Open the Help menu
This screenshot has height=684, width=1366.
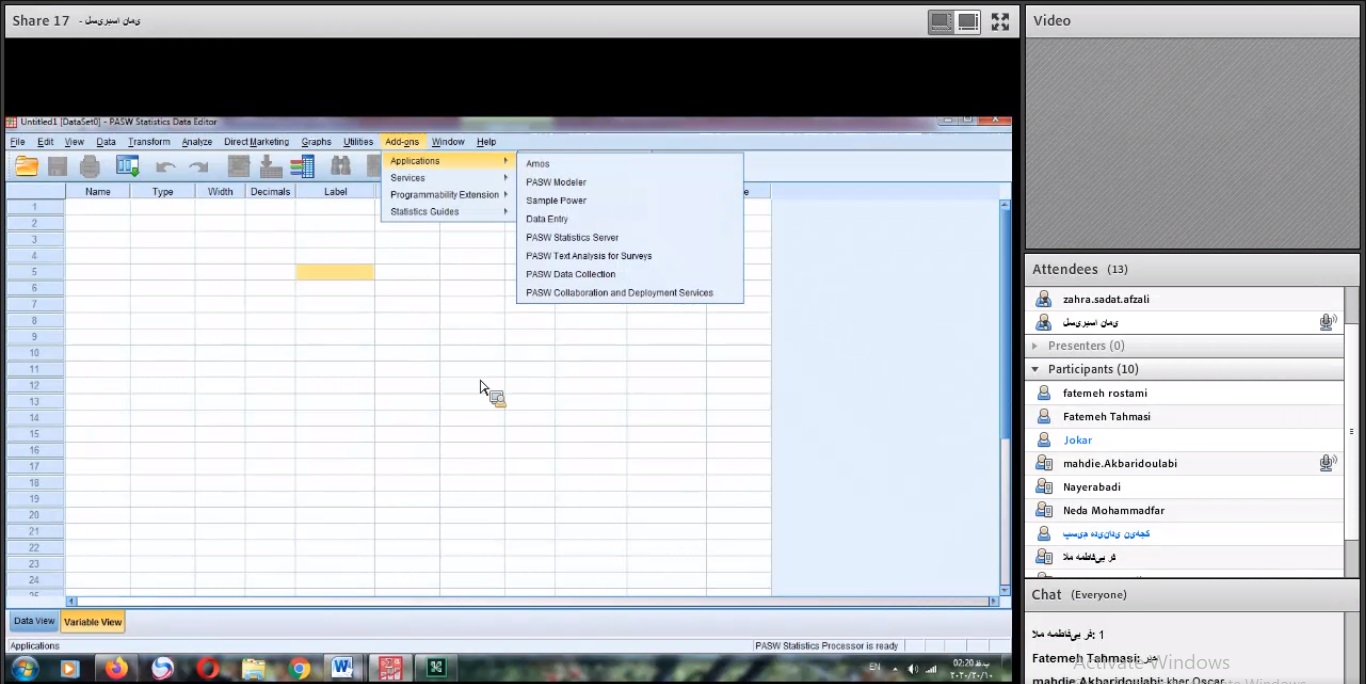pyautogui.click(x=486, y=142)
